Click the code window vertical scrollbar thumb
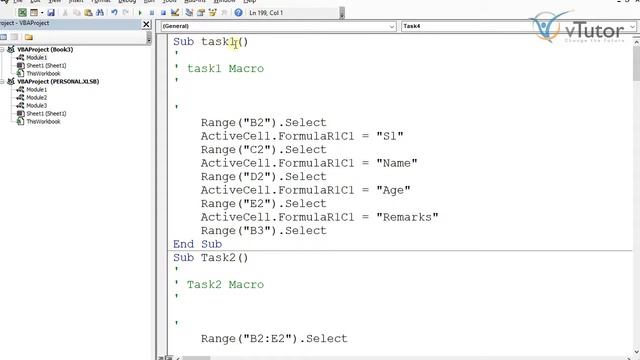640x360 pixels. pyautogui.click(x=636, y=63)
